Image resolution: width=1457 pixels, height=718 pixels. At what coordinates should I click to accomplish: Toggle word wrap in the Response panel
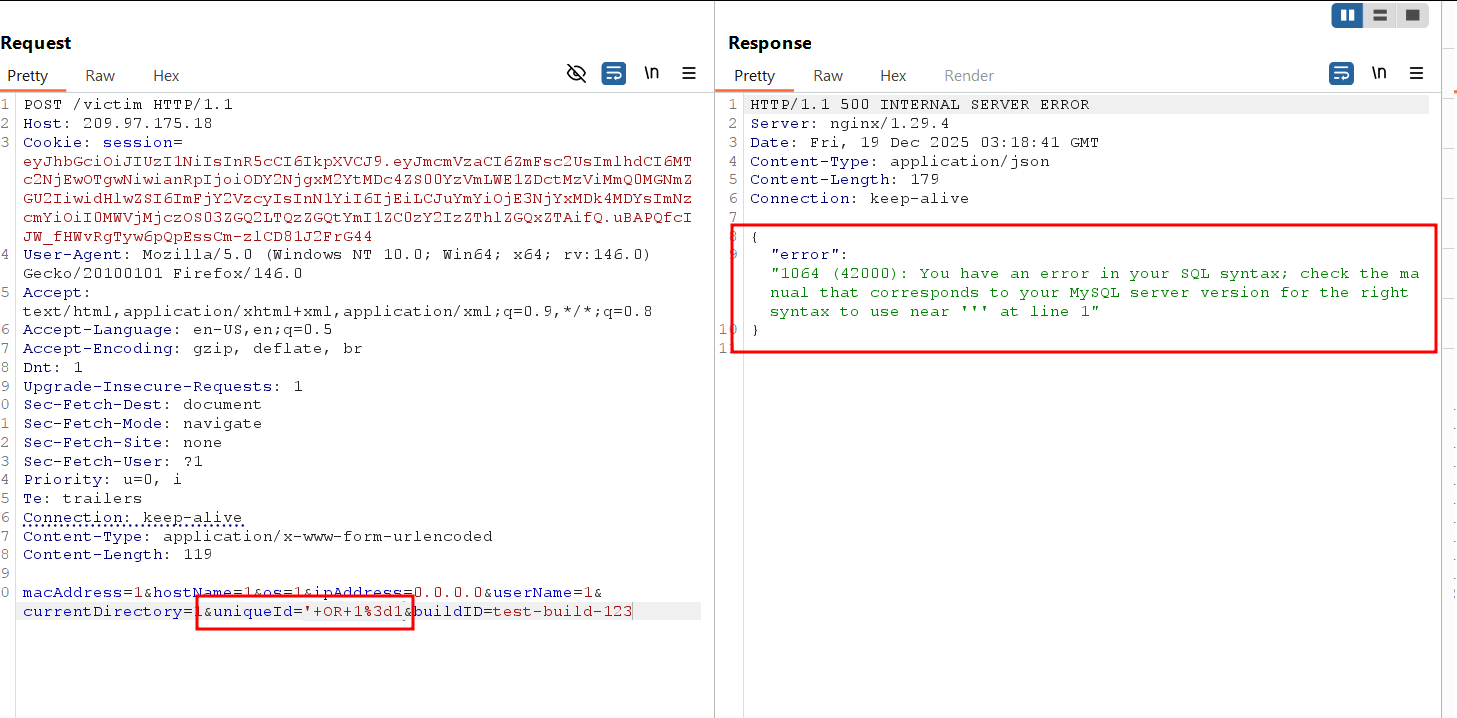coord(1340,73)
